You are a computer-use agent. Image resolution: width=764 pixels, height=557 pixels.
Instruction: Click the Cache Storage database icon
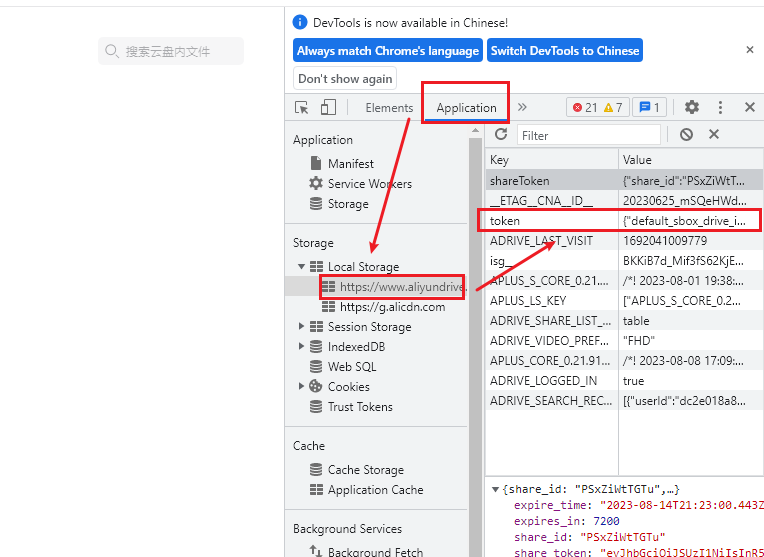[316, 469]
